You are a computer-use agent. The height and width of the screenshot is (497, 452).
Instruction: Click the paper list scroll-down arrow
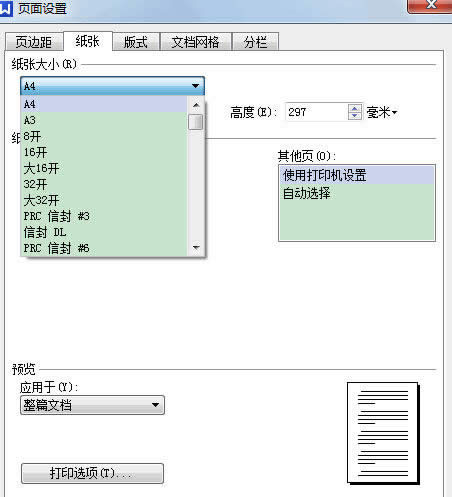(196, 247)
